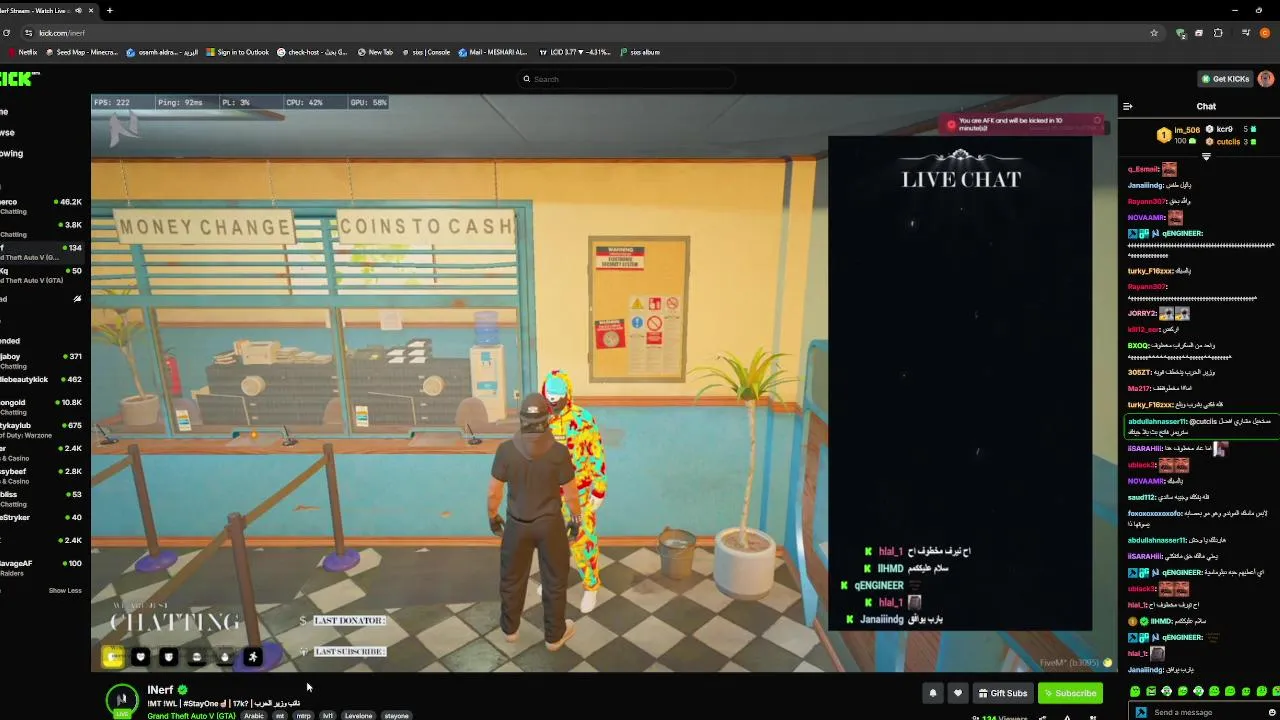The image size is (1280, 720).
Task: Open the media control icon in the browser toolbar
Action: pyautogui.click(x=1245, y=33)
